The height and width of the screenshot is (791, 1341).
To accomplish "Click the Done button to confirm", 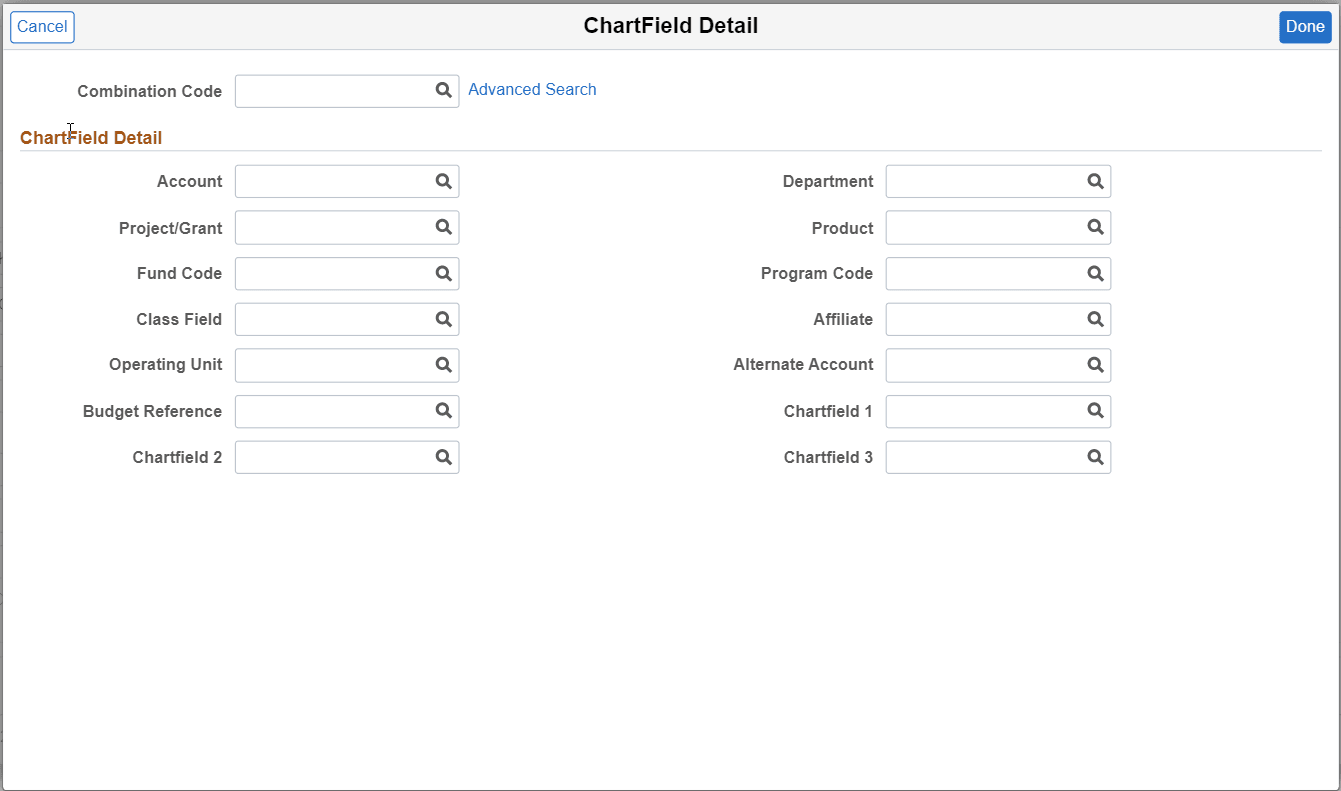I will (x=1305, y=27).
